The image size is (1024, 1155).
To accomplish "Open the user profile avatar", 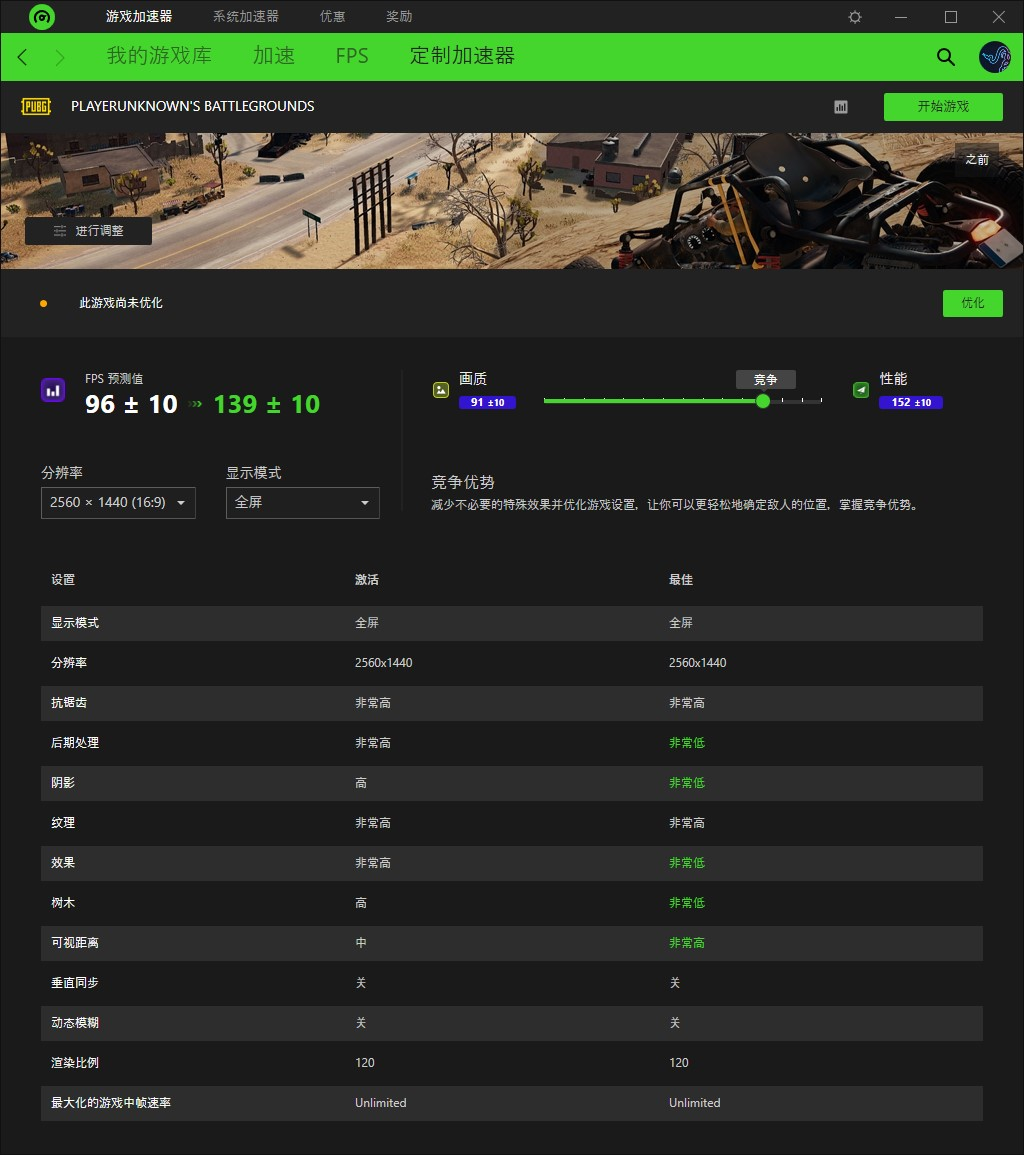I will click(994, 57).
